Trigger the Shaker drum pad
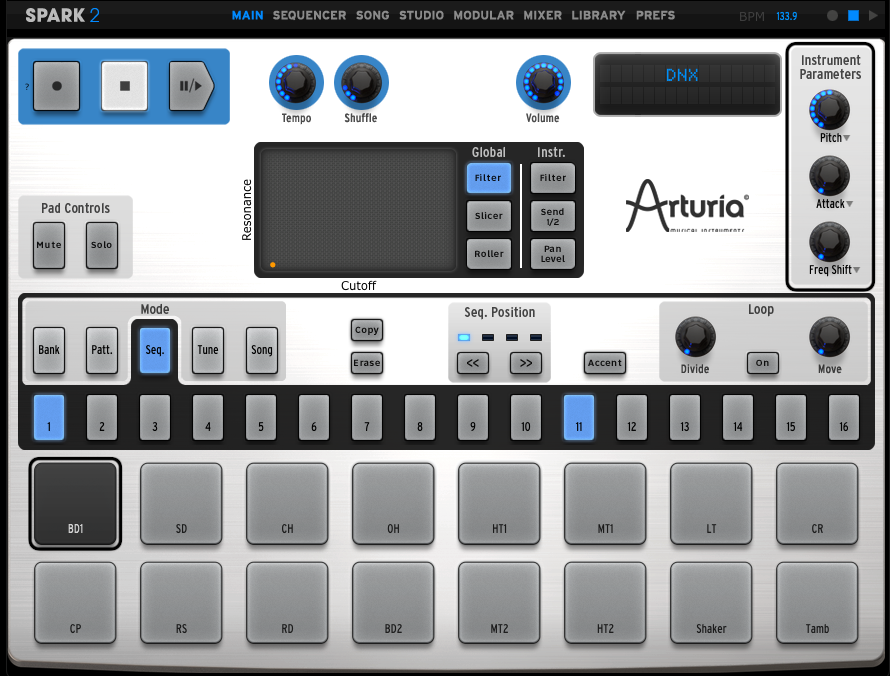 tap(711, 603)
